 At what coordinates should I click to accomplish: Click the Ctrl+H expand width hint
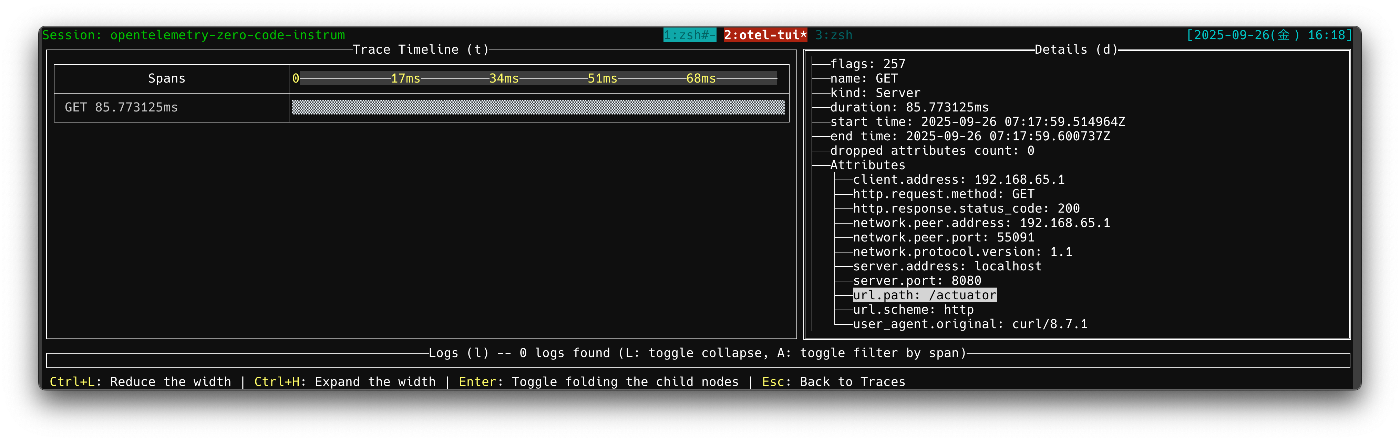(345, 382)
